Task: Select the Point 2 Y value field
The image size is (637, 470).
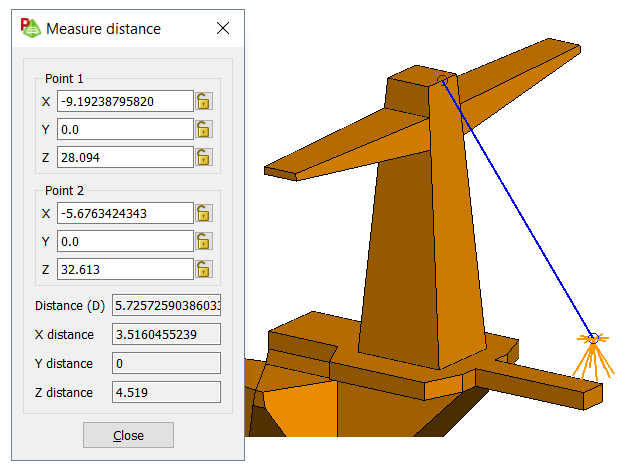Action: pos(125,241)
